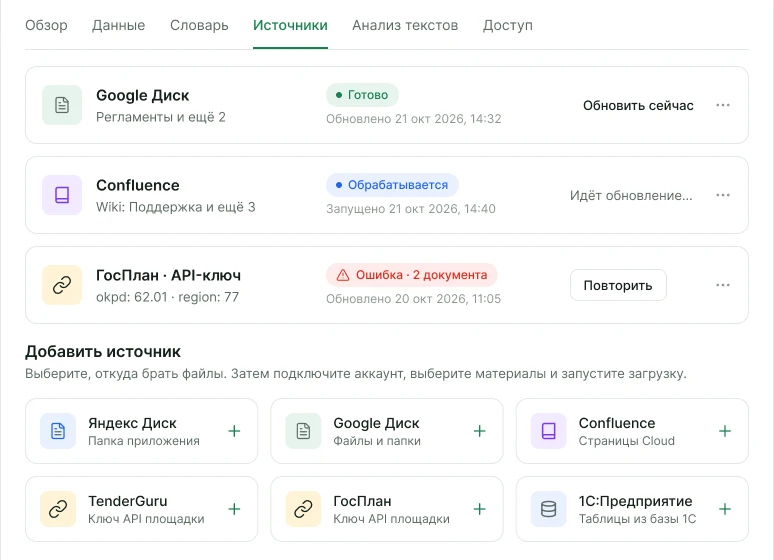Click the TenderGuru link icon
This screenshot has width=774, height=560.
58,509
